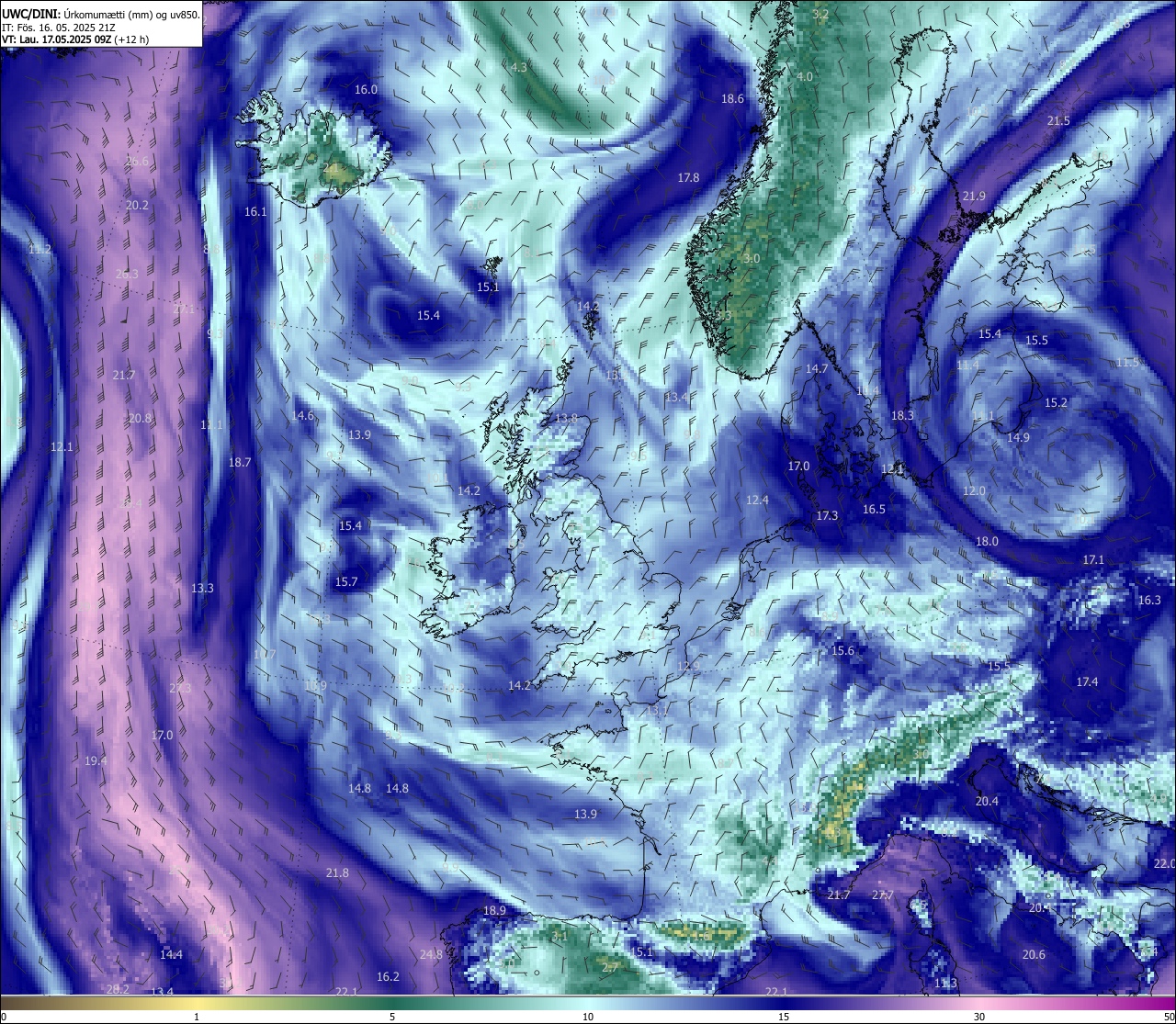Viewport: 1176px width, 1024px height.
Task: Click the 18.3 value over southern Sweden
Action: pos(903,415)
